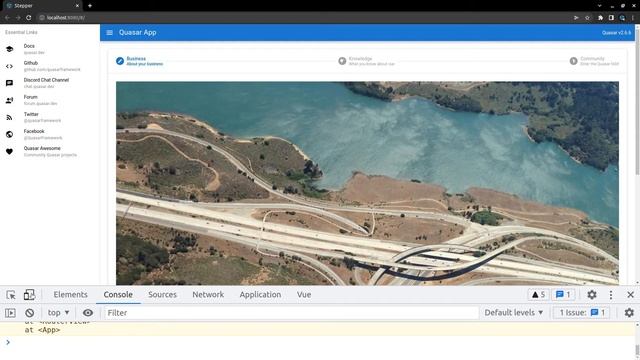Switch to the Application tab
Image resolution: width=640 pixels, height=360 pixels.
260,295
